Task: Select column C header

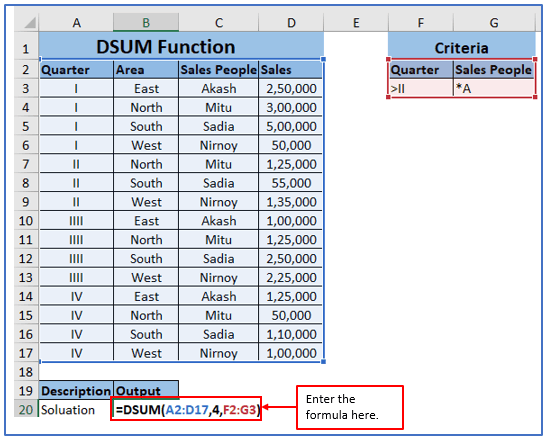Action: tap(218, 23)
